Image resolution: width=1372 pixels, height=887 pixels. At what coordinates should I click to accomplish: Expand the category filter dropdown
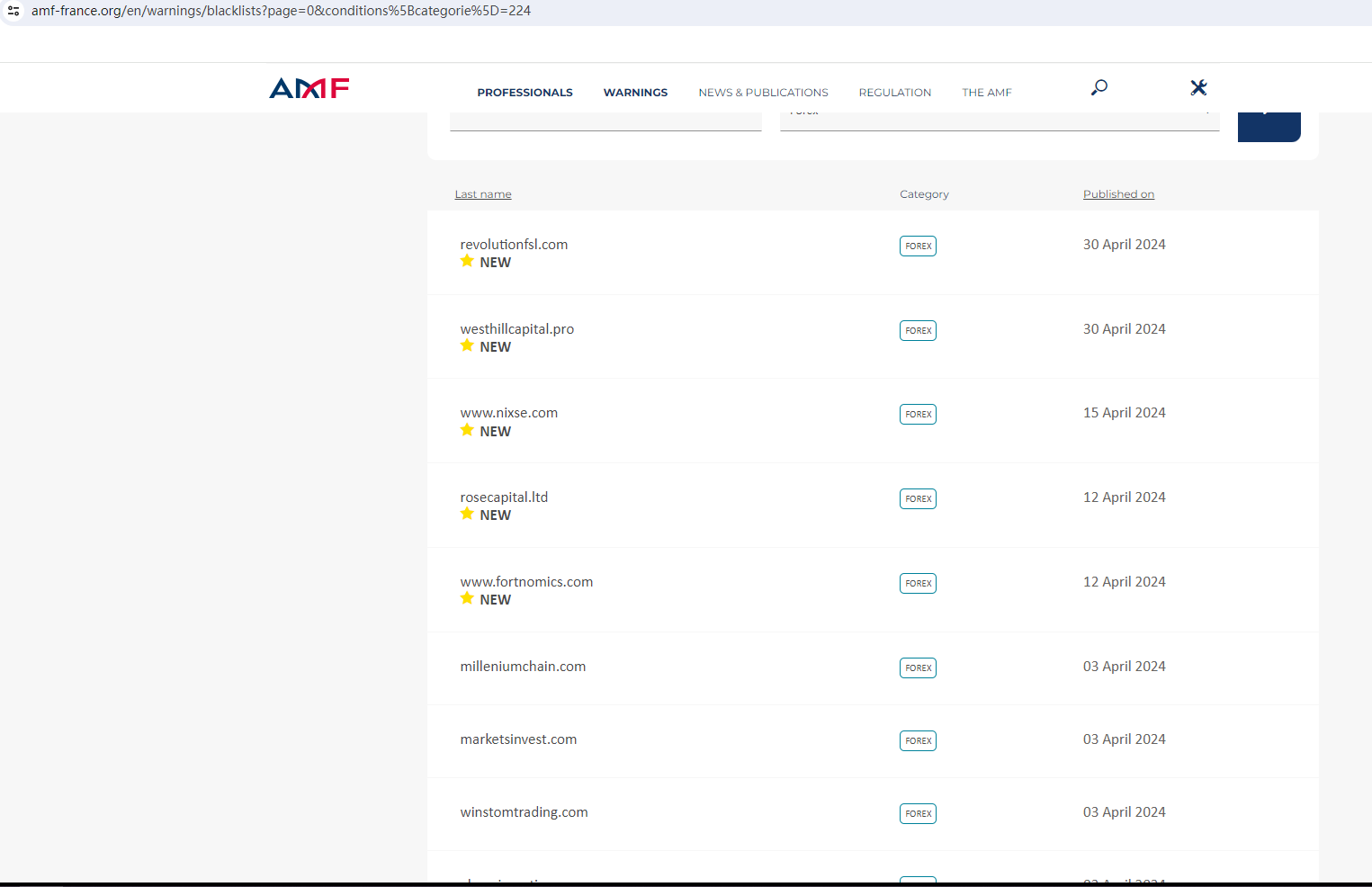tap(999, 120)
